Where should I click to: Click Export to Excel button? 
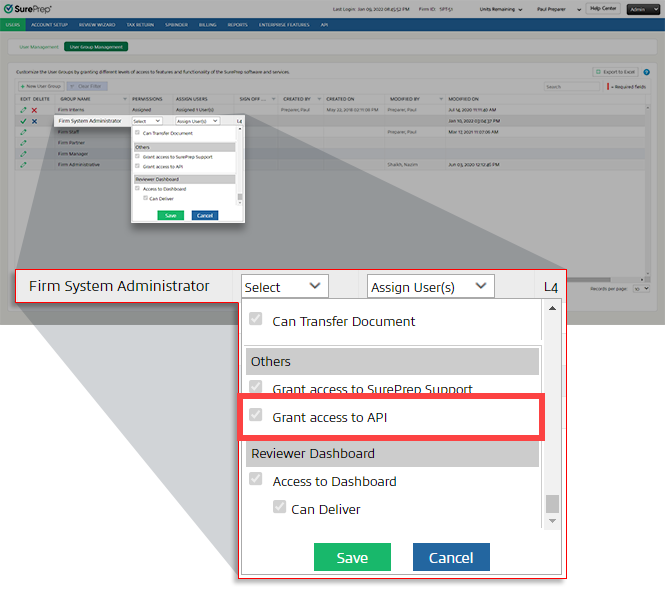click(x=615, y=72)
